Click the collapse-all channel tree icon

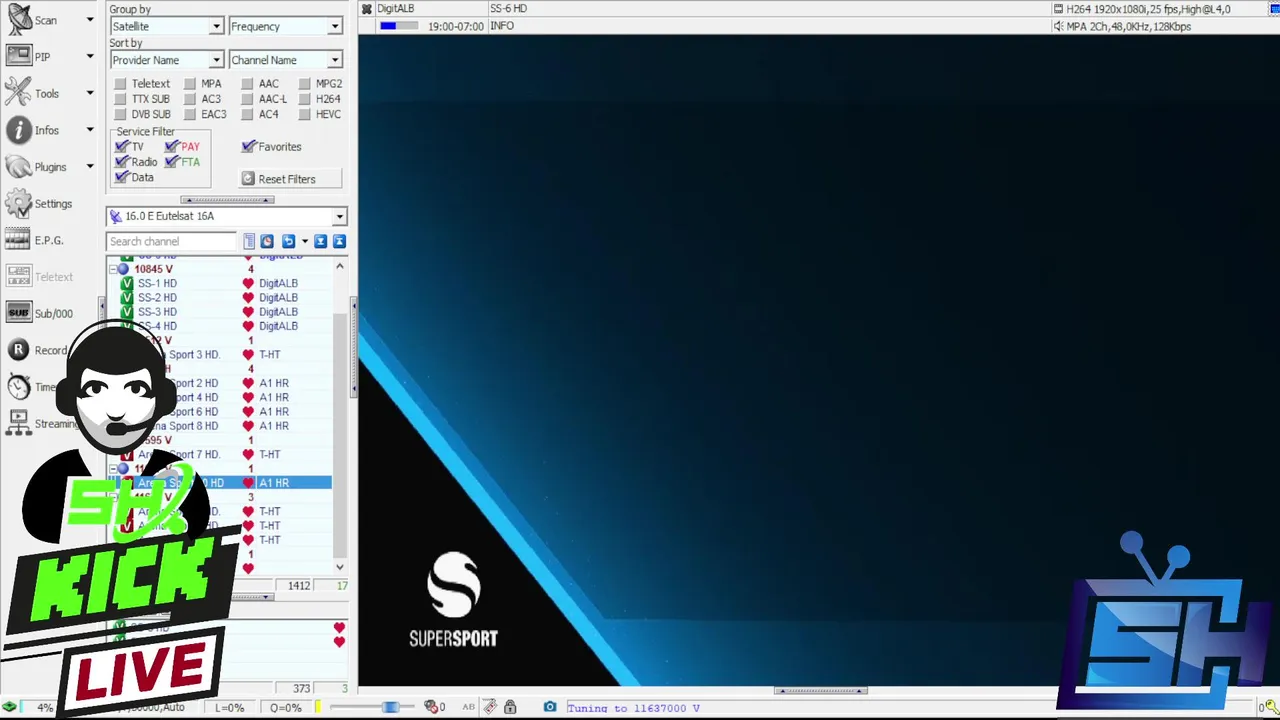click(x=339, y=241)
